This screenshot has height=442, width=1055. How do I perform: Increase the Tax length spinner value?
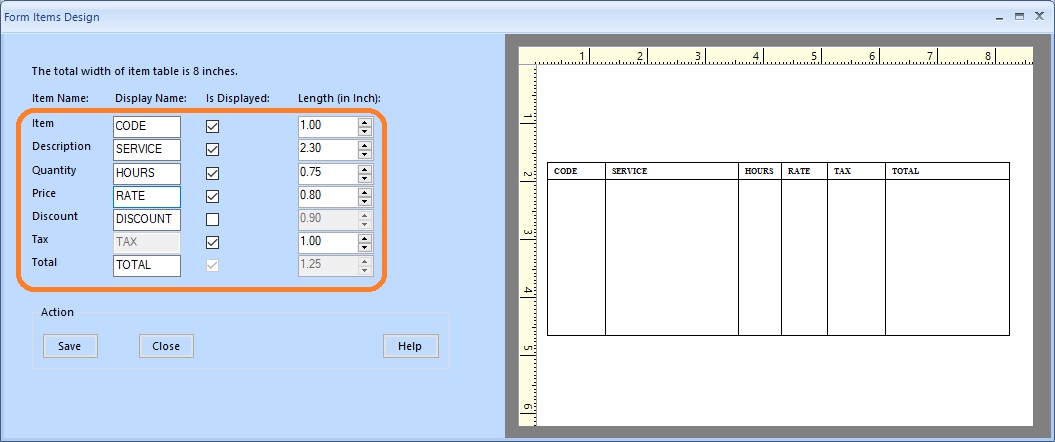(365, 237)
